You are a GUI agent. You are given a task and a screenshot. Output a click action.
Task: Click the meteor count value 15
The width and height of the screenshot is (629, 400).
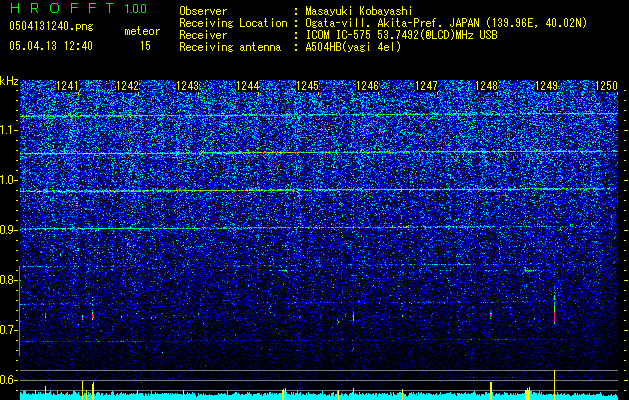pyautogui.click(x=145, y=46)
